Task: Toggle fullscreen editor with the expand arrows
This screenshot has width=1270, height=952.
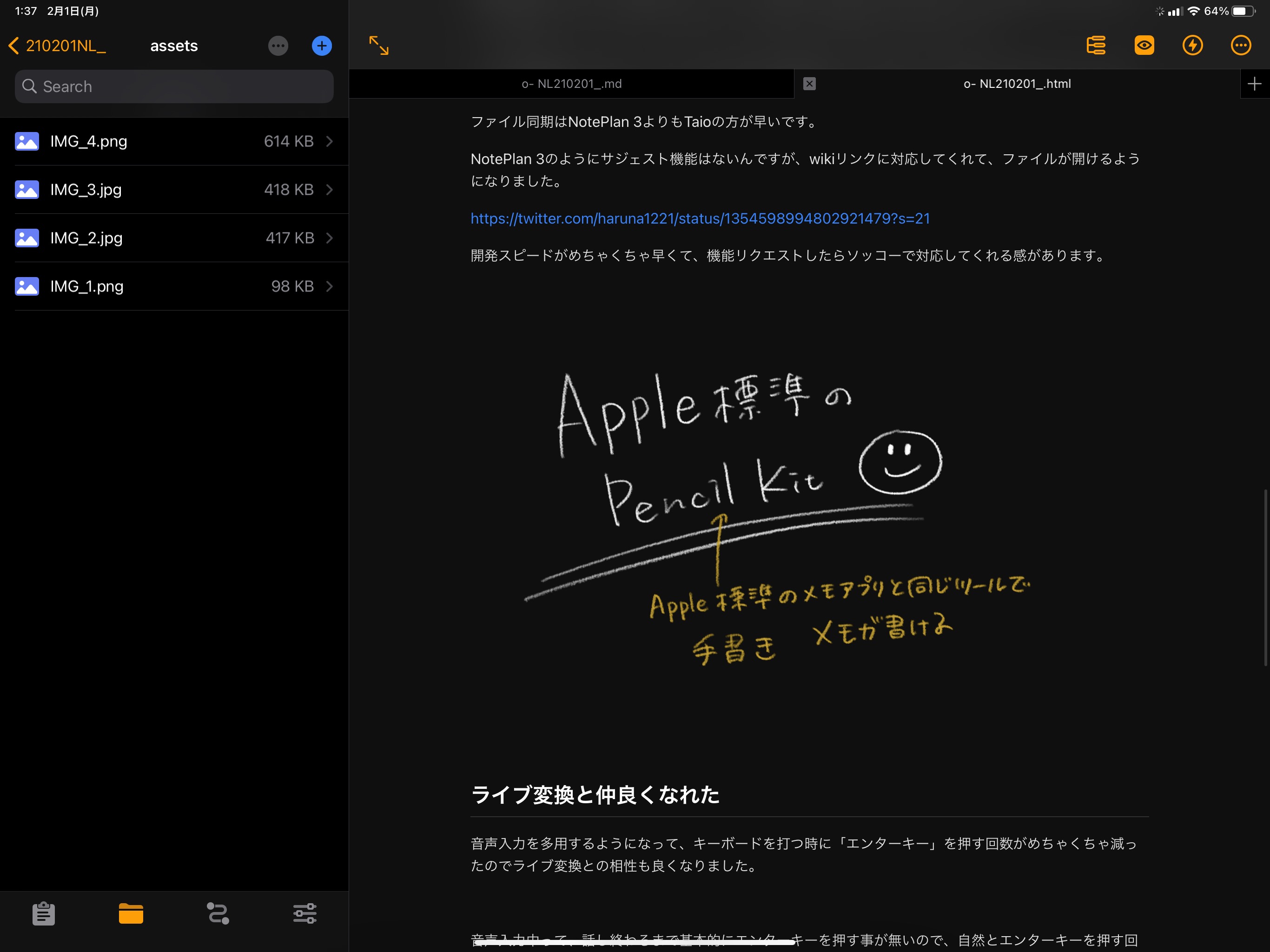Action: click(379, 46)
